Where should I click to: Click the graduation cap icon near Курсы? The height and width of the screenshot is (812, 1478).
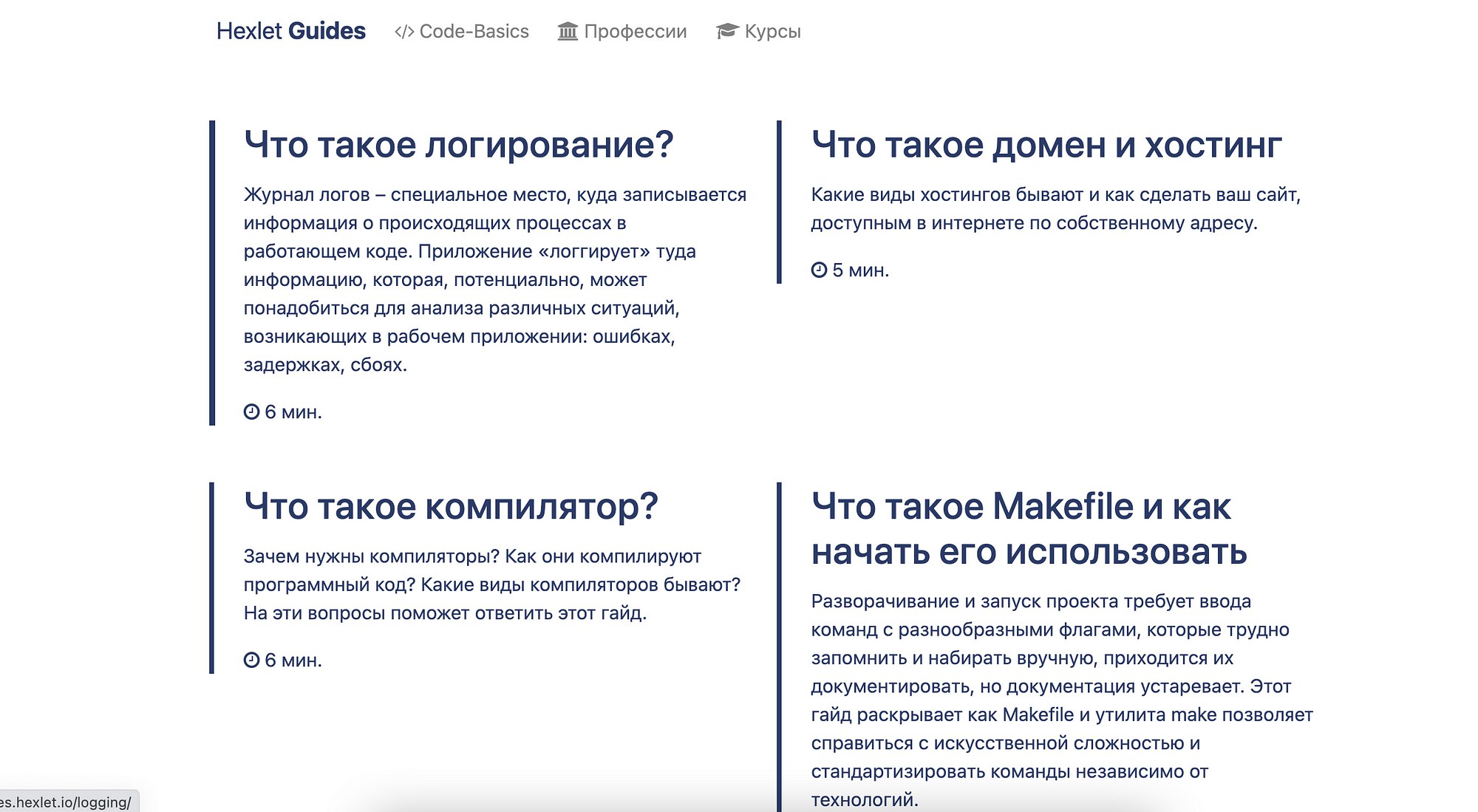pos(727,31)
